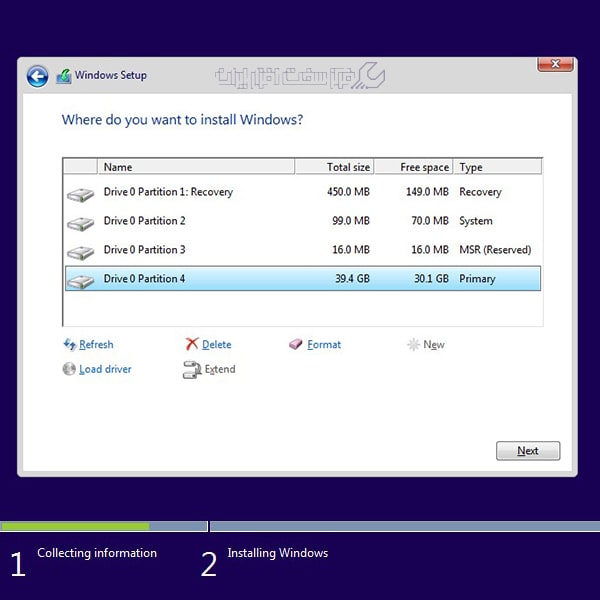
Task: Click the 450.0 MB total size value
Action: tap(348, 192)
